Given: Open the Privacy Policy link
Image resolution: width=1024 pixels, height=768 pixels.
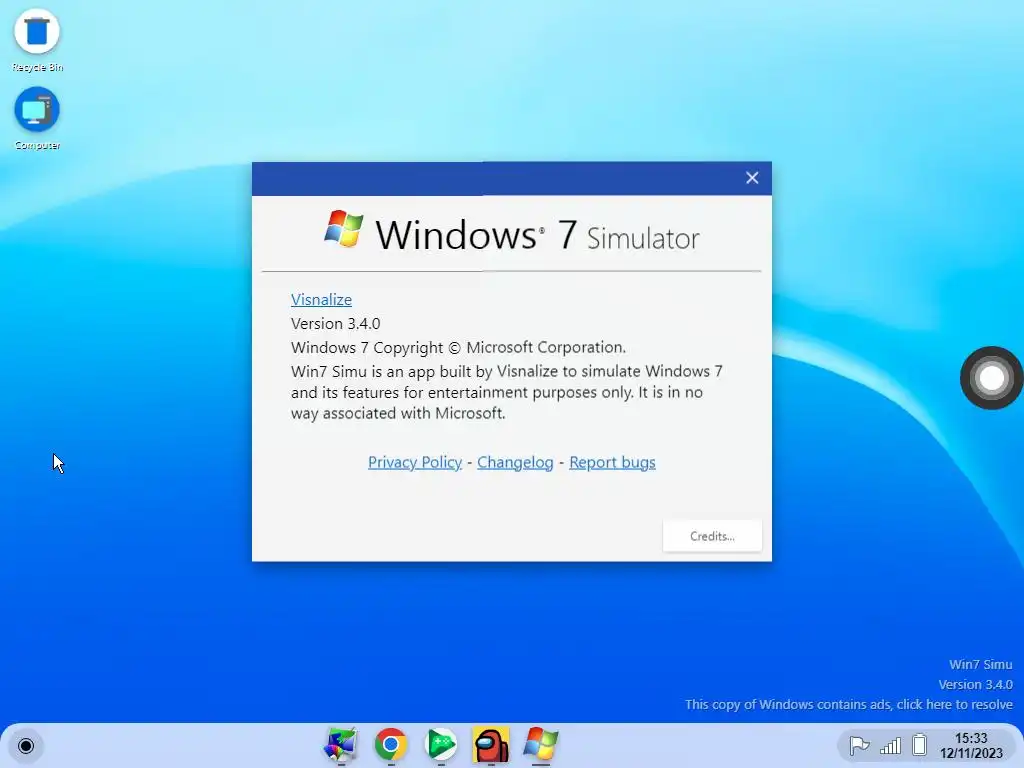Looking at the screenshot, I should pyautogui.click(x=415, y=462).
